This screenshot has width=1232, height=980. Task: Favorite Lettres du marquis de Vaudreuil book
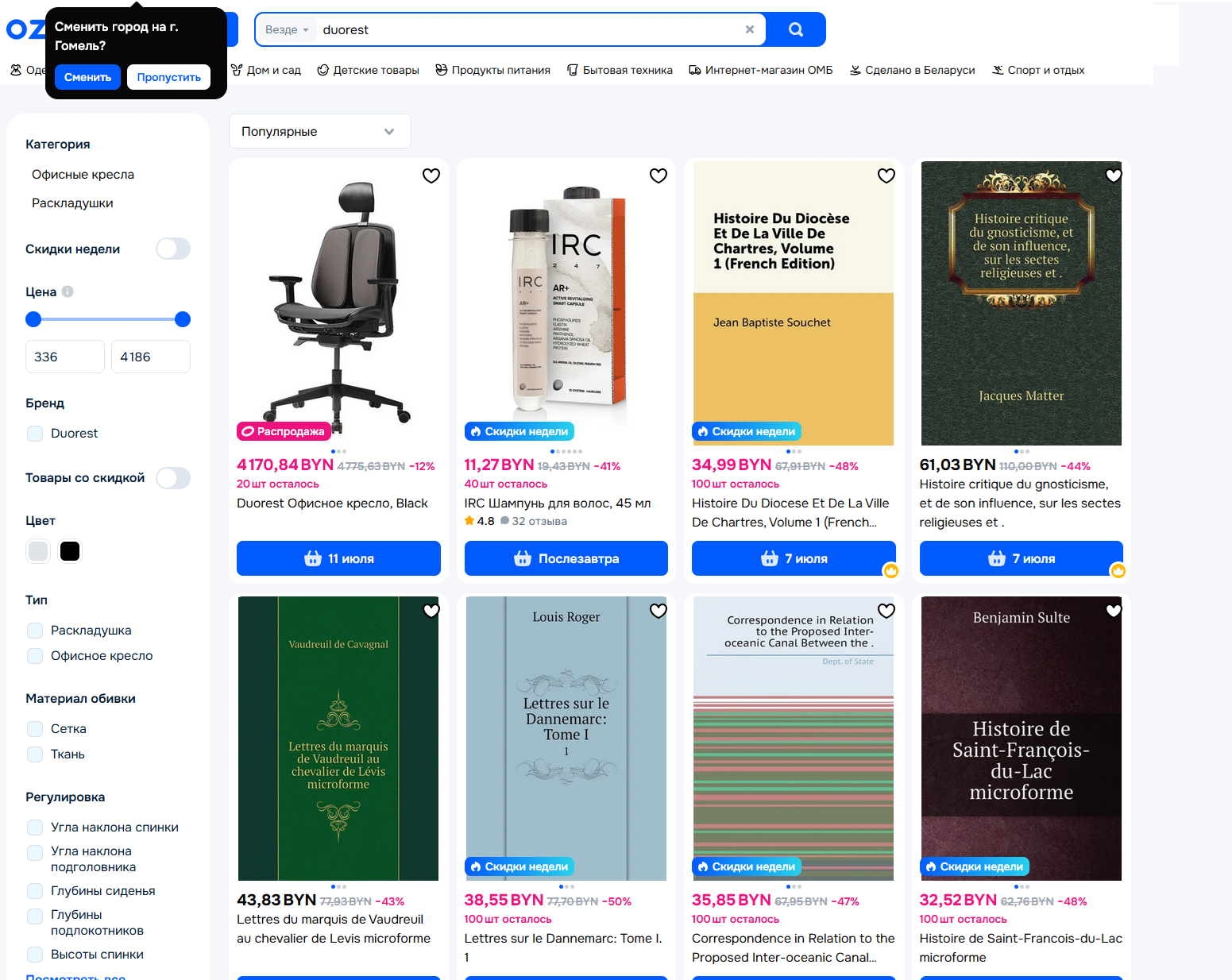431,611
